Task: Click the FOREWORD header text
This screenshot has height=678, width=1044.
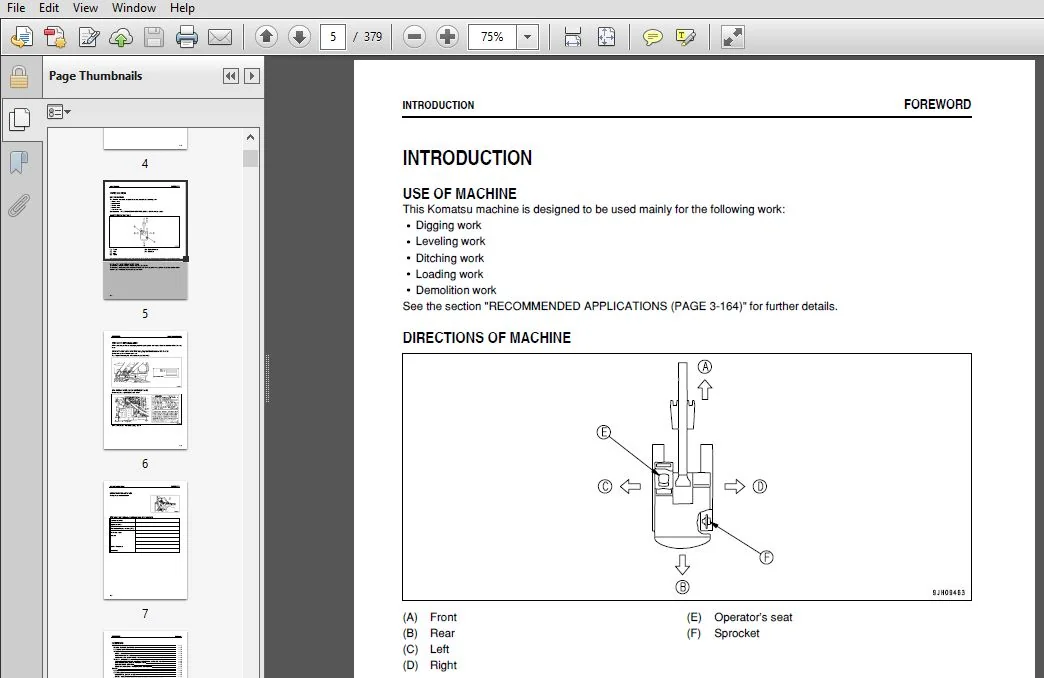Action: (937, 105)
